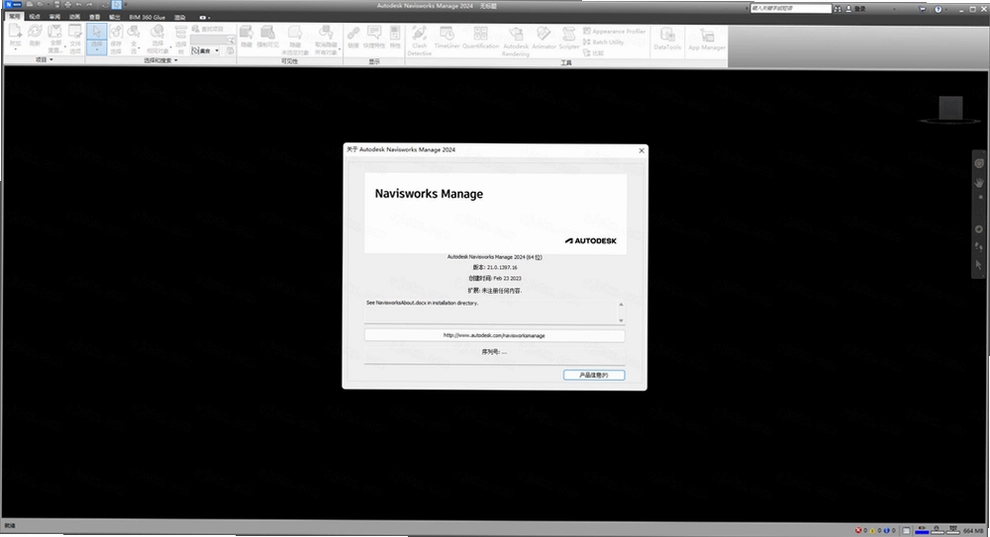Screen dimensions: 990x537
Task: Click the Sign In (登录) button
Action: (856, 9)
